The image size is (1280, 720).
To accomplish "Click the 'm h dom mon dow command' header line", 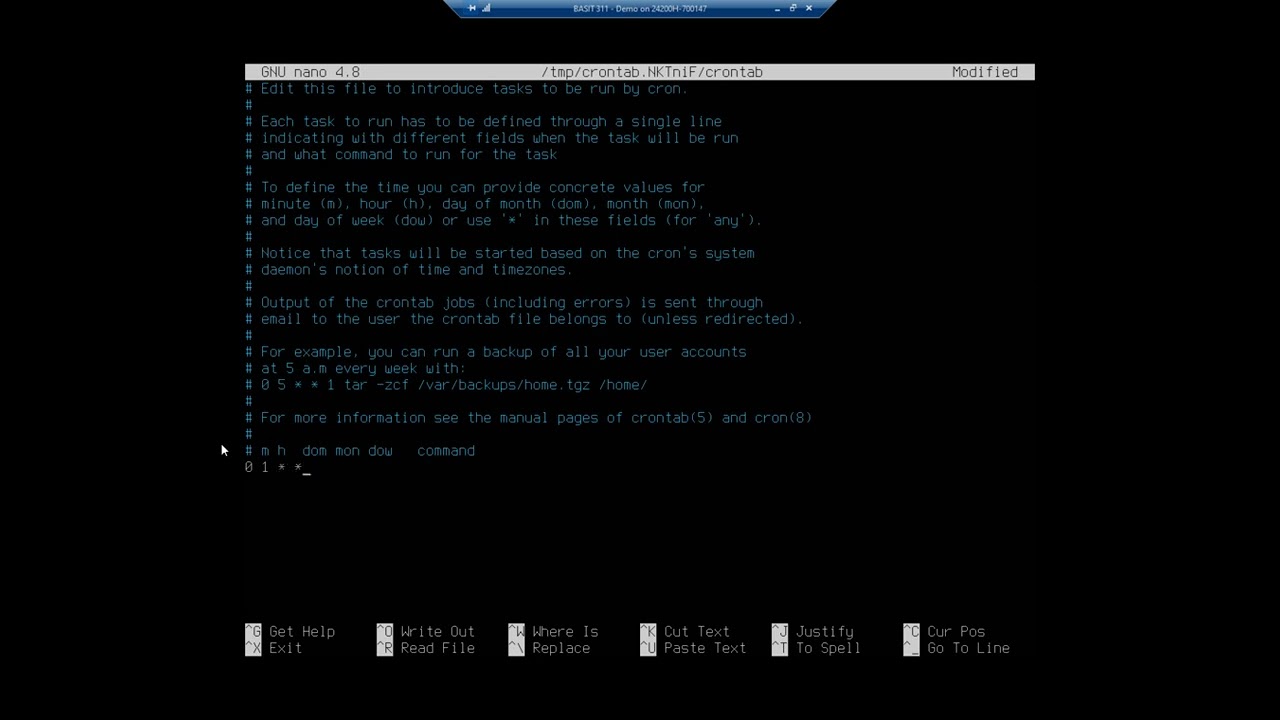I will coord(360,451).
